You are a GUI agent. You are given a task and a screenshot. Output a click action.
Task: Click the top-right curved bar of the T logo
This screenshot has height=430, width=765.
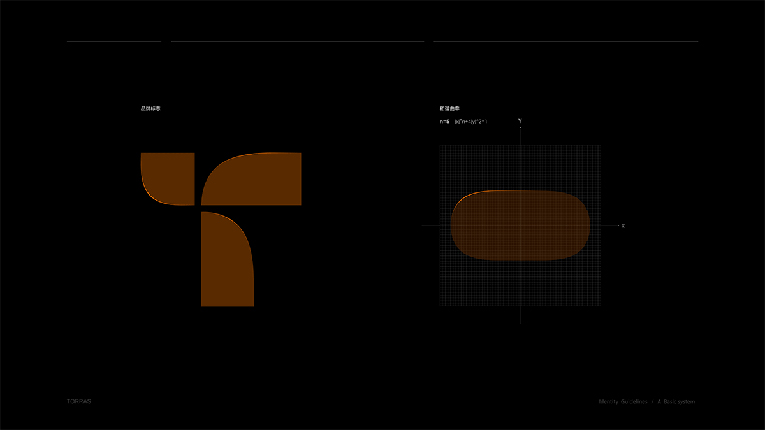251,179
